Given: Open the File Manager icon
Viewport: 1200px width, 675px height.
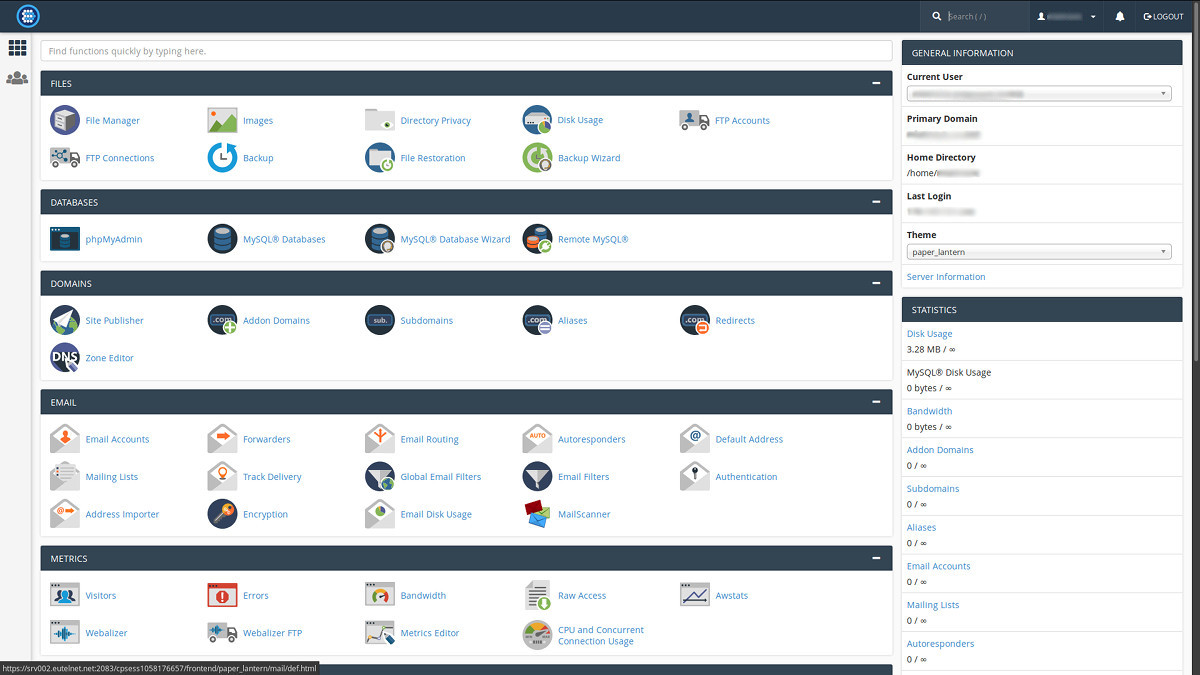Looking at the screenshot, I should (65, 120).
